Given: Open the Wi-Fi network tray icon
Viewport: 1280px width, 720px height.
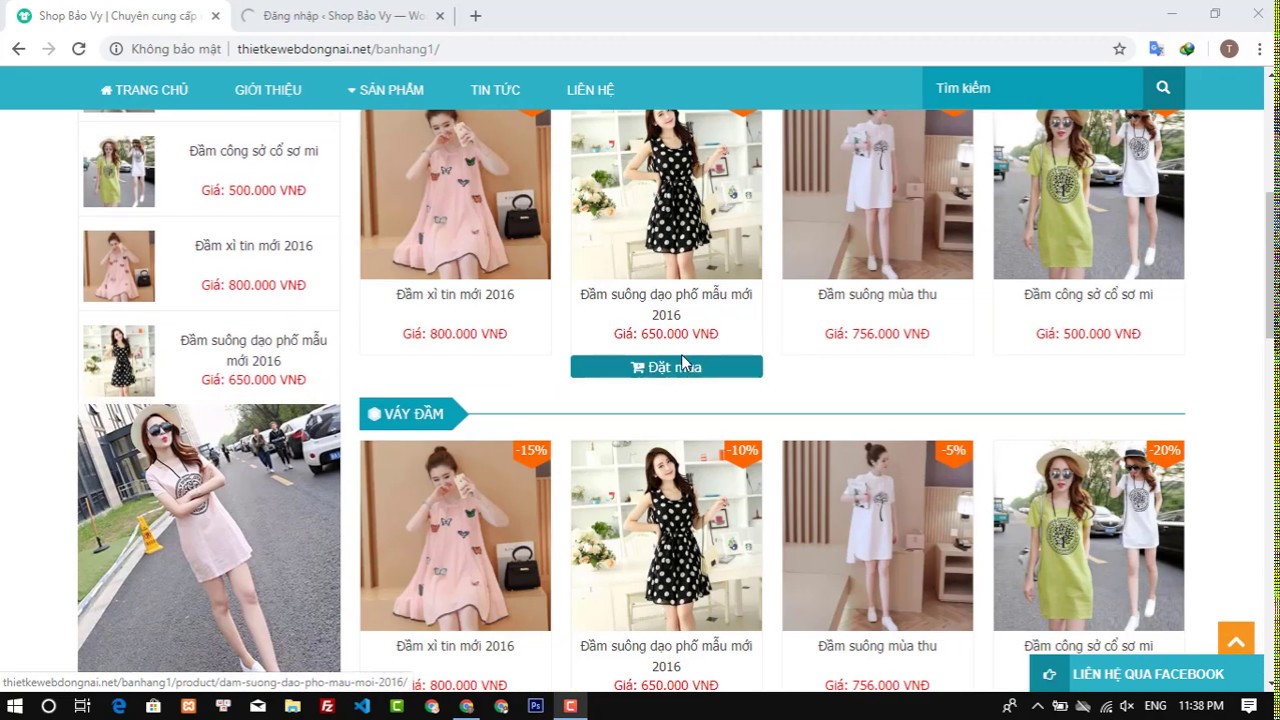Looking at the screenshot, I should tap(1106, 706).
